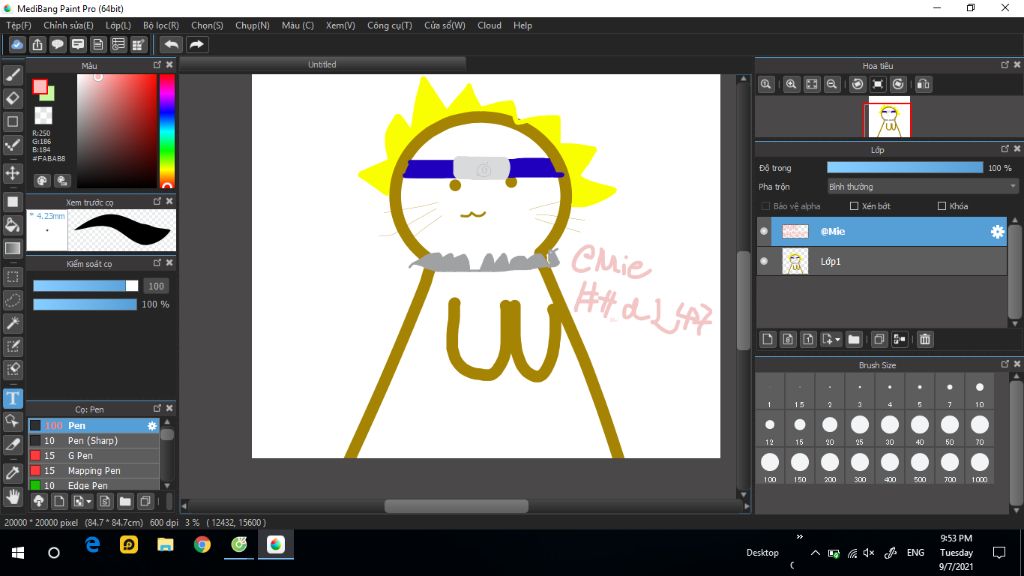Click the brush size value field 100
This screenshot has height=576, width=1024.
coord(156,286)
